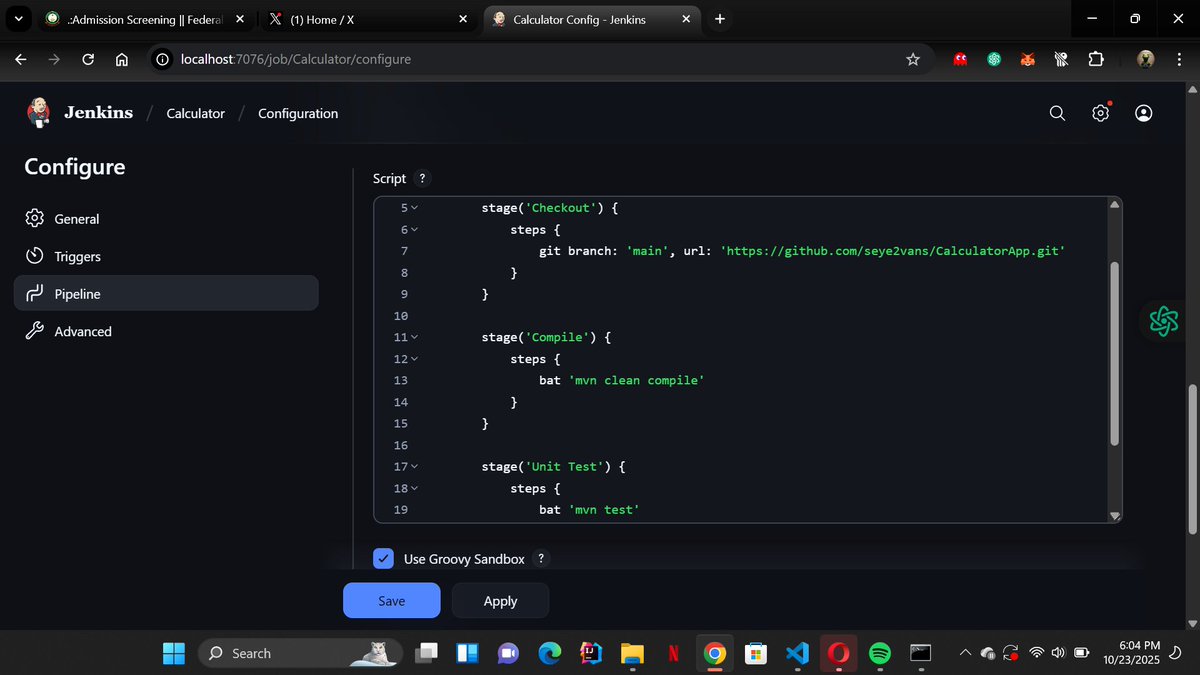Open the red Pac-Man ghost extension
Screen dimensions: 1200x675
click(x=961, y=59)
